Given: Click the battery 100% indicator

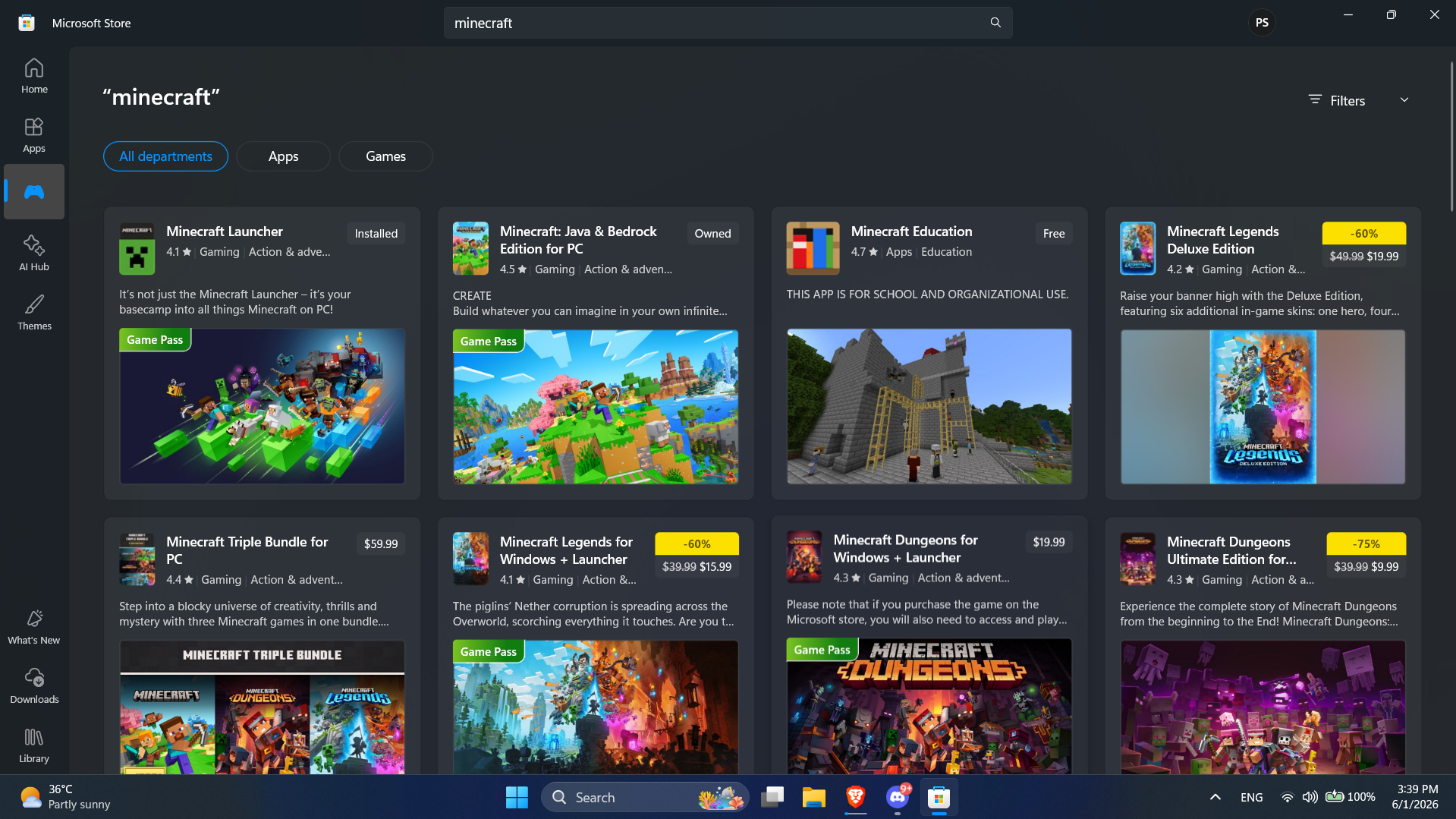Looking at the screenshot, I should coord(1351,797).
